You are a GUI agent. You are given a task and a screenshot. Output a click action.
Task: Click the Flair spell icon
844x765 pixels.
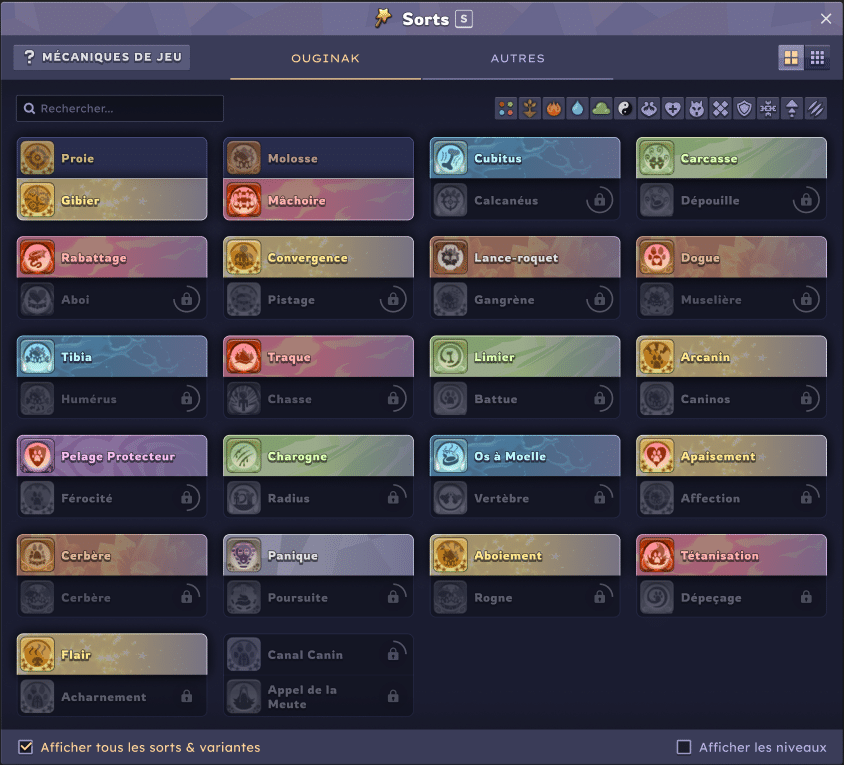click(37, 655)
